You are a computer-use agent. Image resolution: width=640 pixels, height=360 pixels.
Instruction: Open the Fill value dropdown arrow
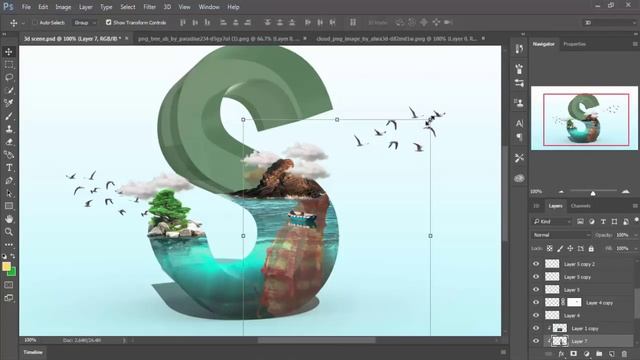(635, 249)
